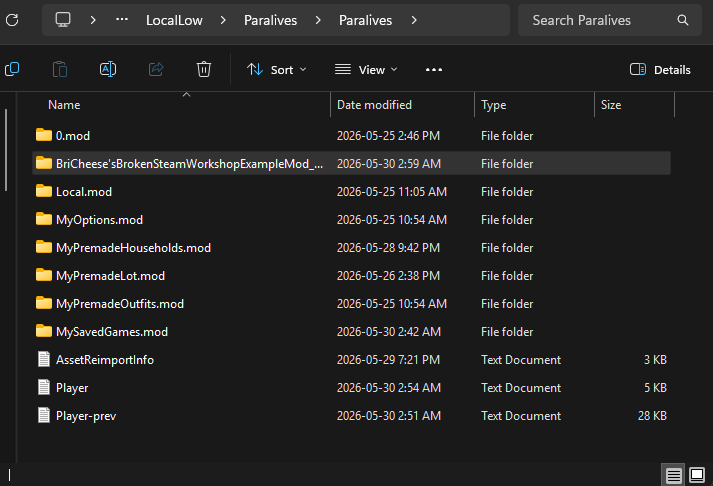
Task: Select BriCheese'sBrokenSteamWorkshopExampleMod folder icon
Action: tap(44, 163)
